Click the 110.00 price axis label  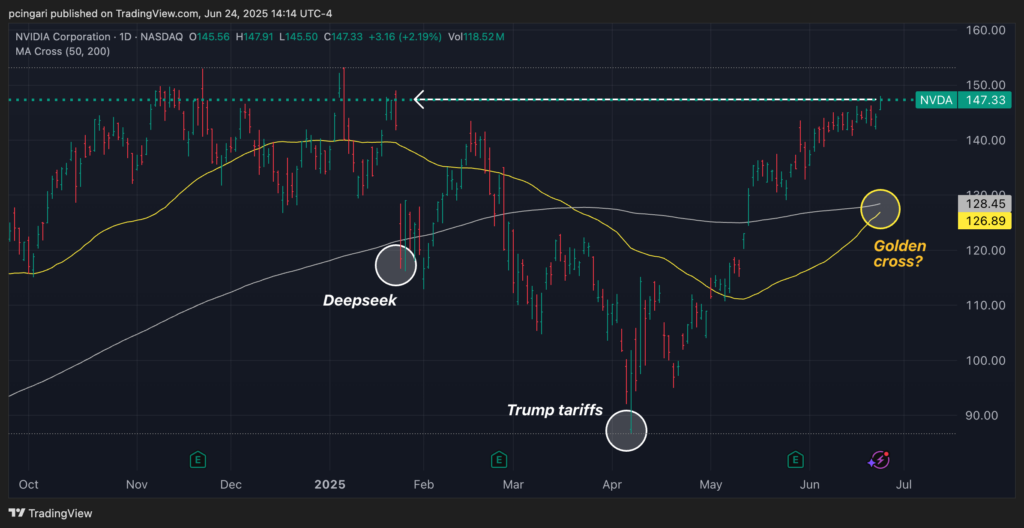(985, 305)
